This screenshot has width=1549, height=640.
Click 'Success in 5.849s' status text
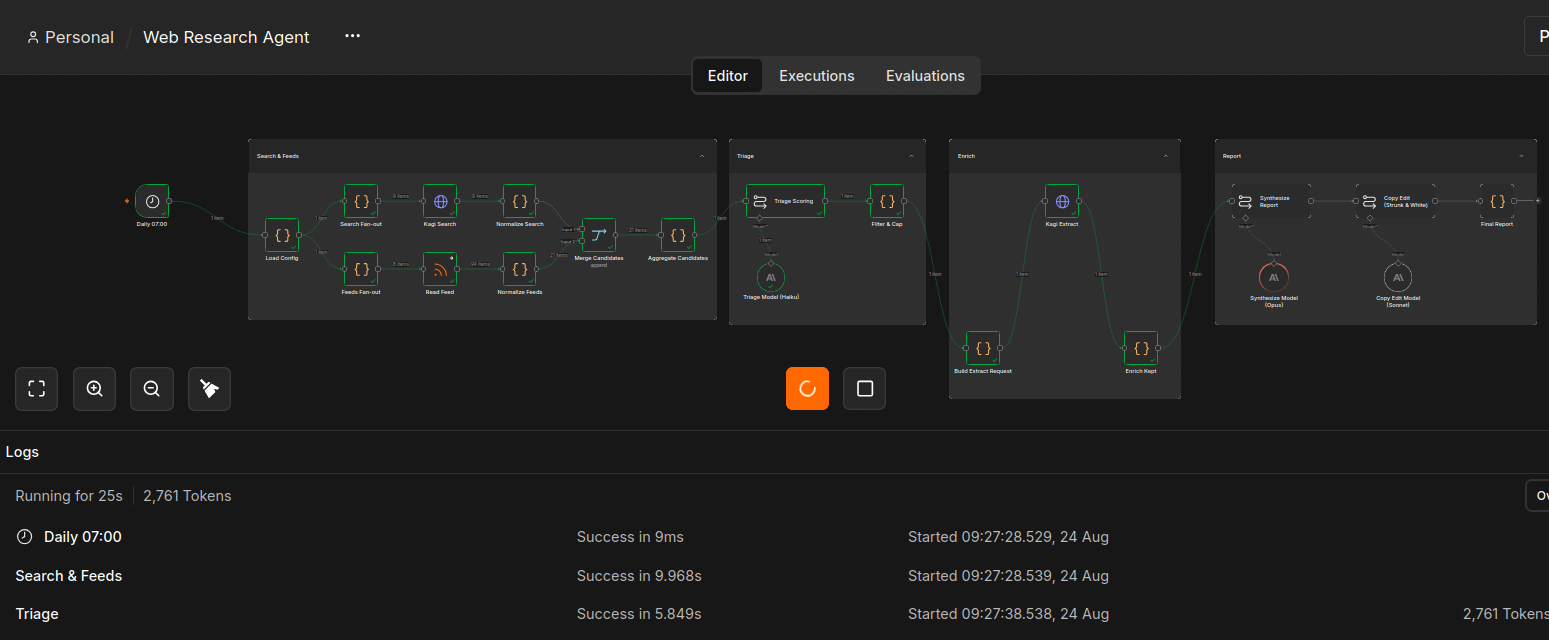tap(639, 614)
